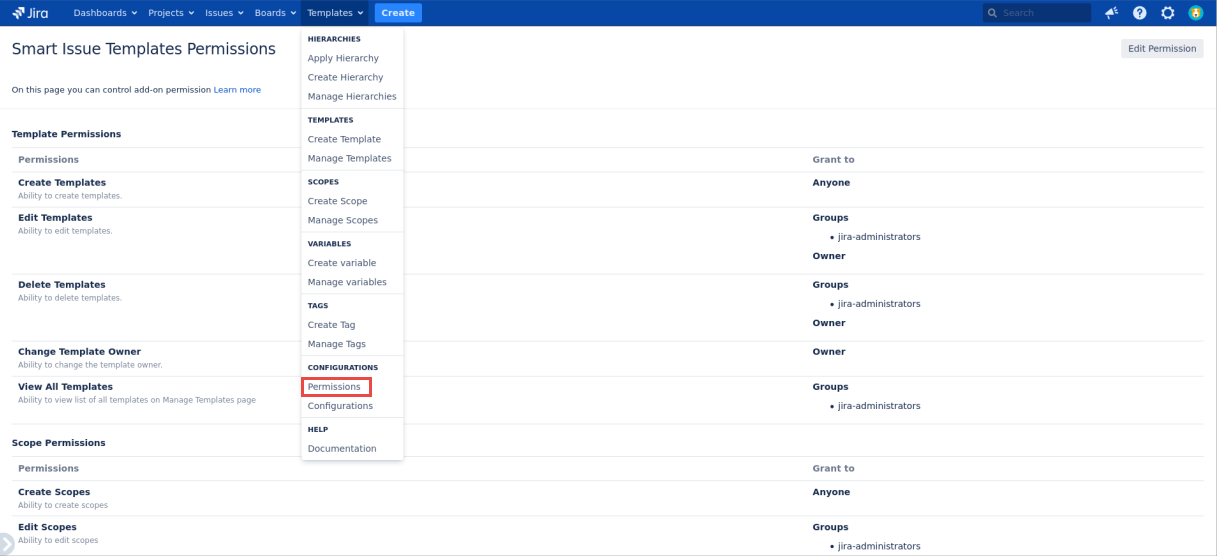Collapse the Templates menu
This screenshot has height=556, width=1217.
pyautogui.click(x=336, y=13)
